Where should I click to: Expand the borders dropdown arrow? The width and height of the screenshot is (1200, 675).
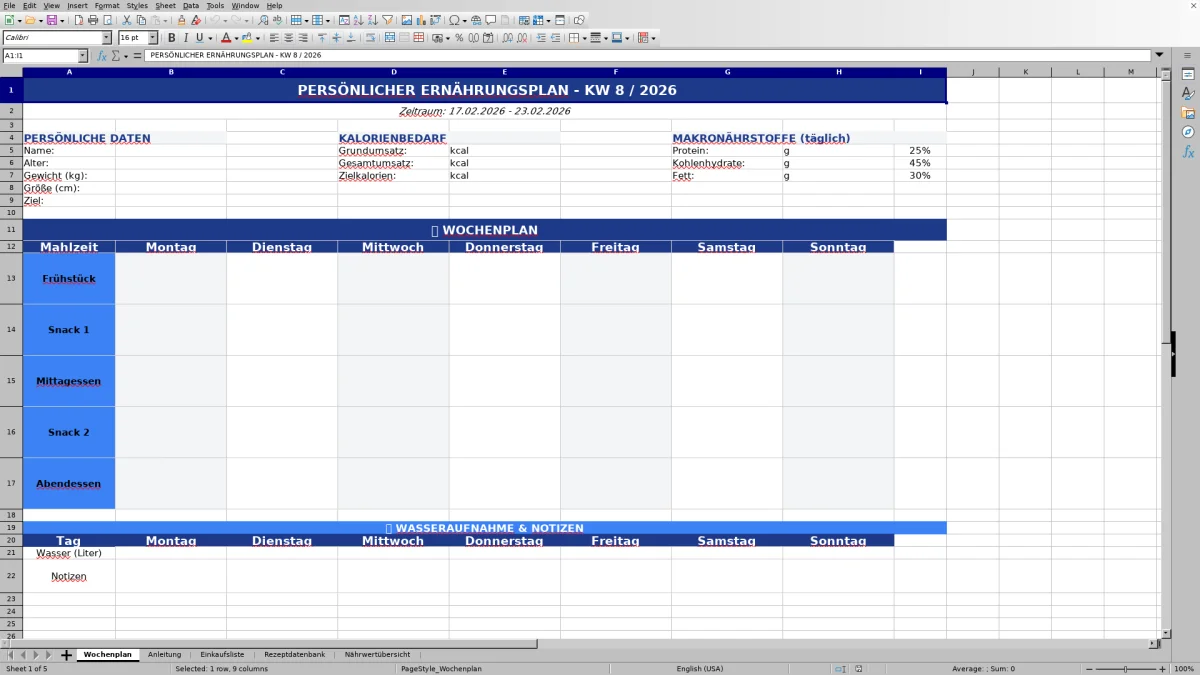[x=585, y=37]
